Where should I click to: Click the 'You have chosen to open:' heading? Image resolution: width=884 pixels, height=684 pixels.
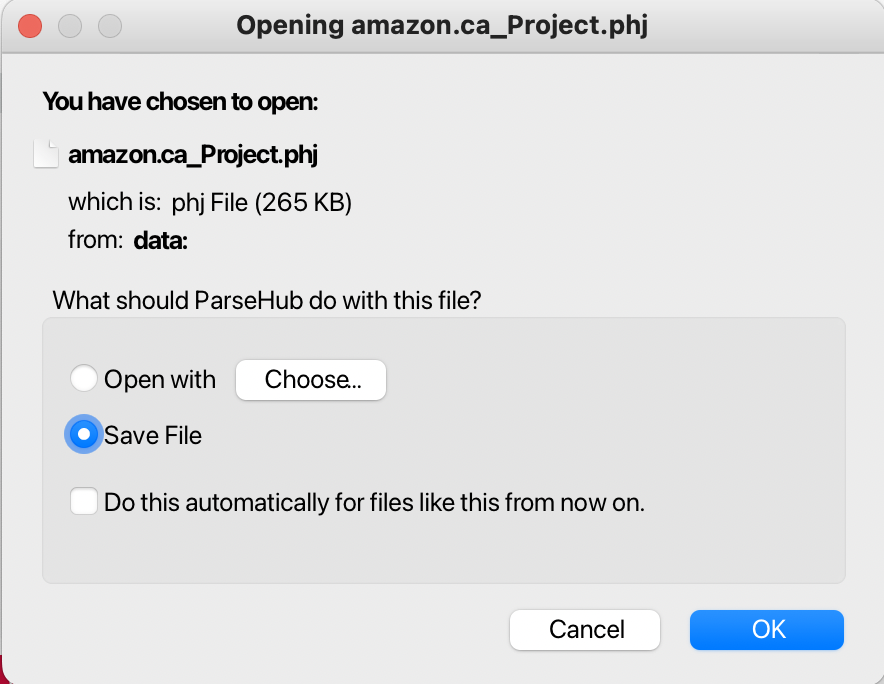pos(180,102)
